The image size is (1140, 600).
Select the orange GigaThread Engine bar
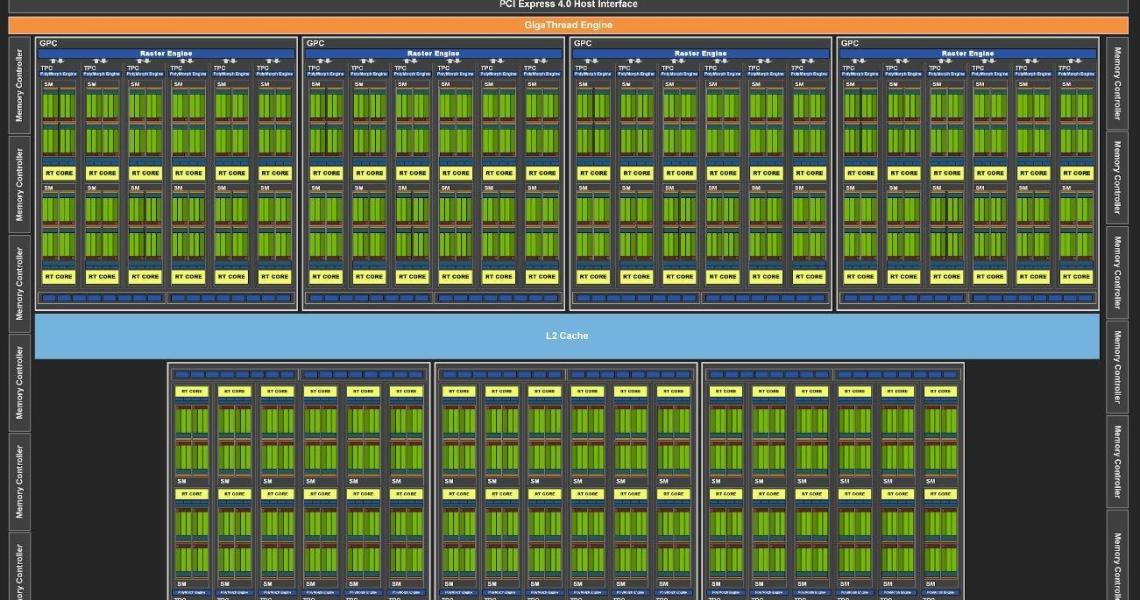pyautogui.click(x=568, y=25)
